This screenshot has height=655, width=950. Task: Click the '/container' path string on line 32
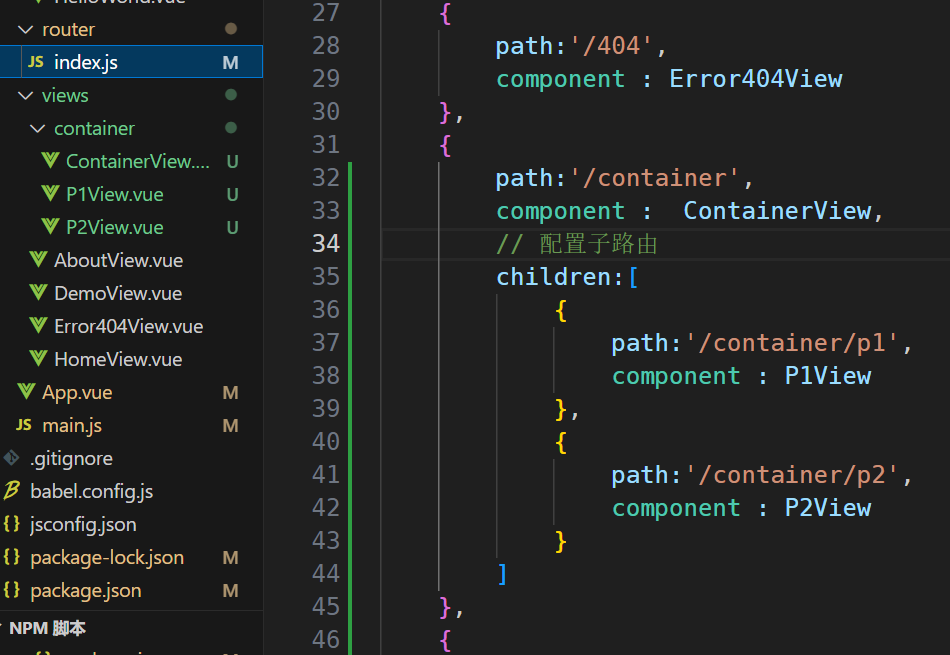point(654,178)
